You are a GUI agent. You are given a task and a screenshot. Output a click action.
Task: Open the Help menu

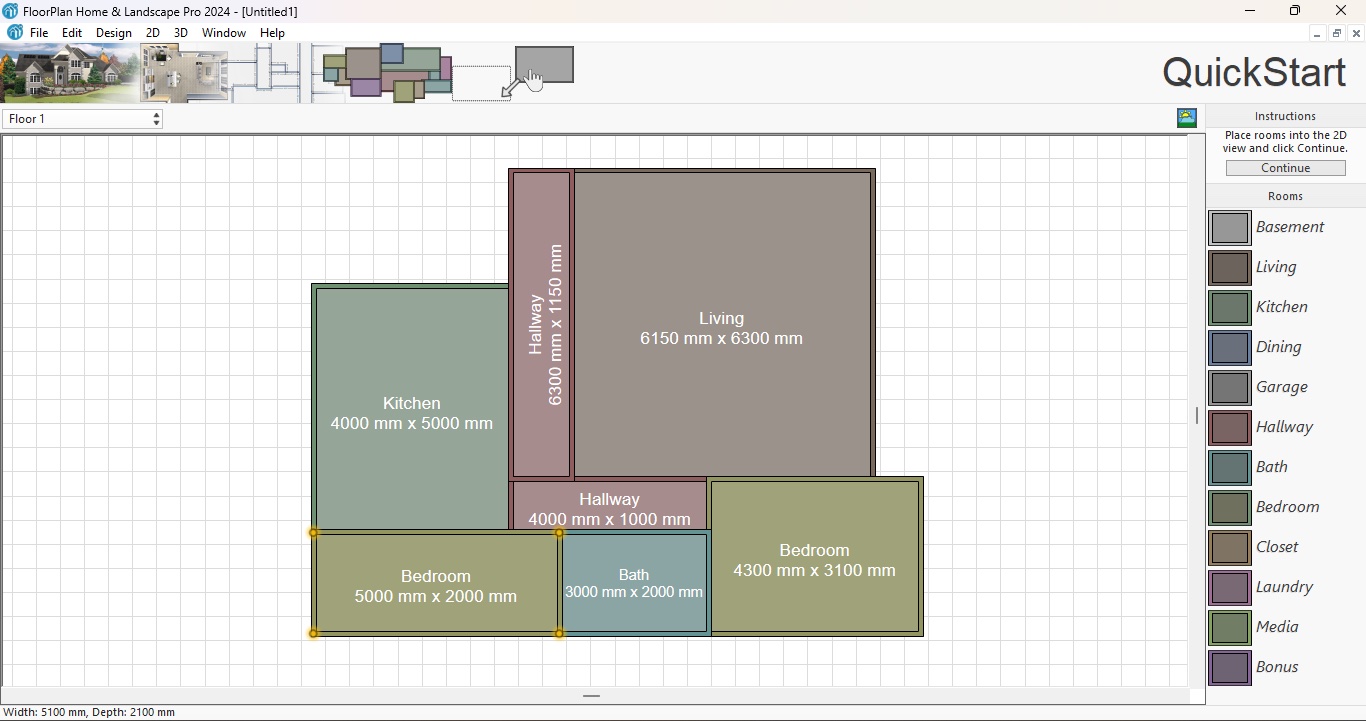click(271, 32)
